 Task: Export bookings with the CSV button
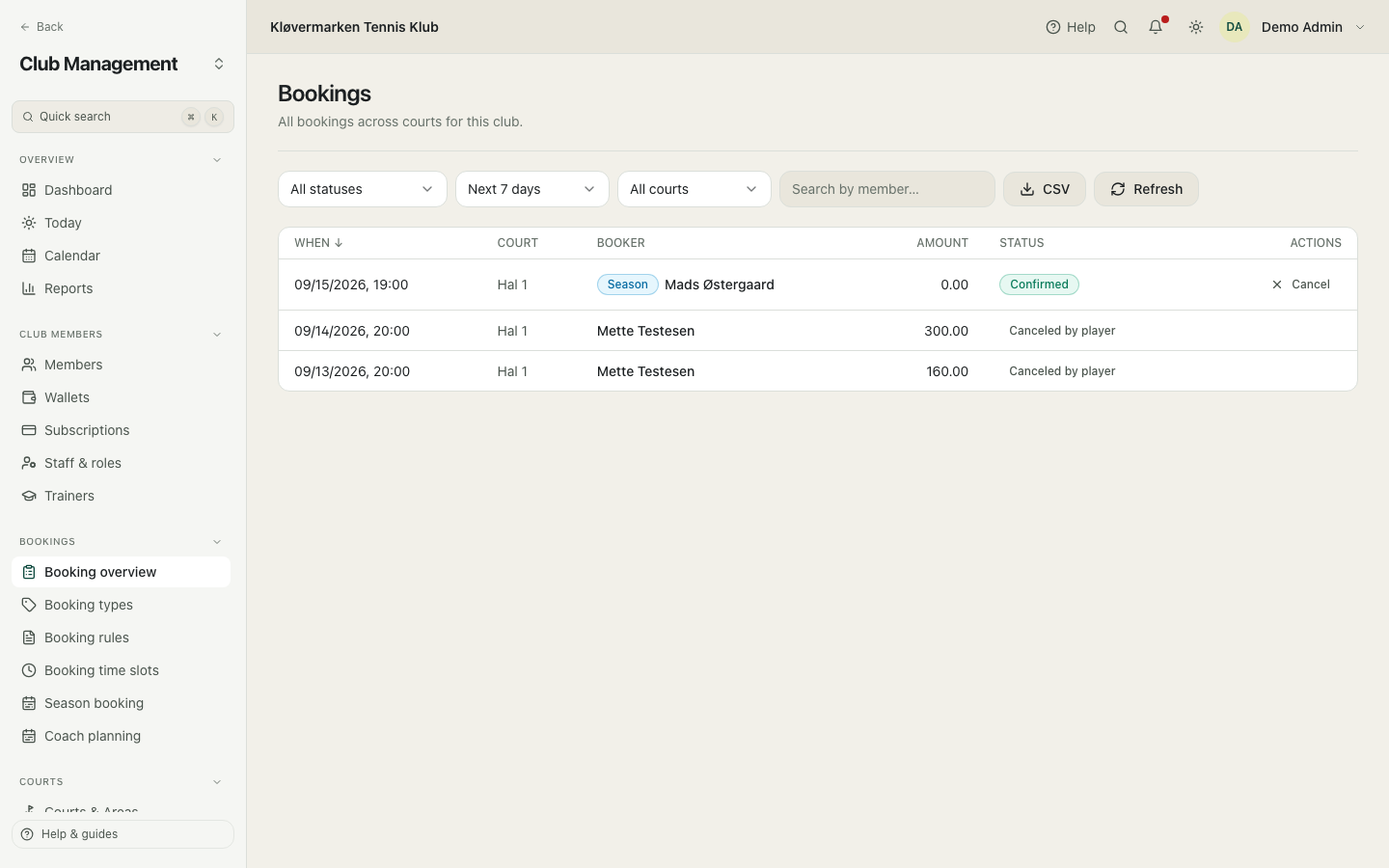1045,189
